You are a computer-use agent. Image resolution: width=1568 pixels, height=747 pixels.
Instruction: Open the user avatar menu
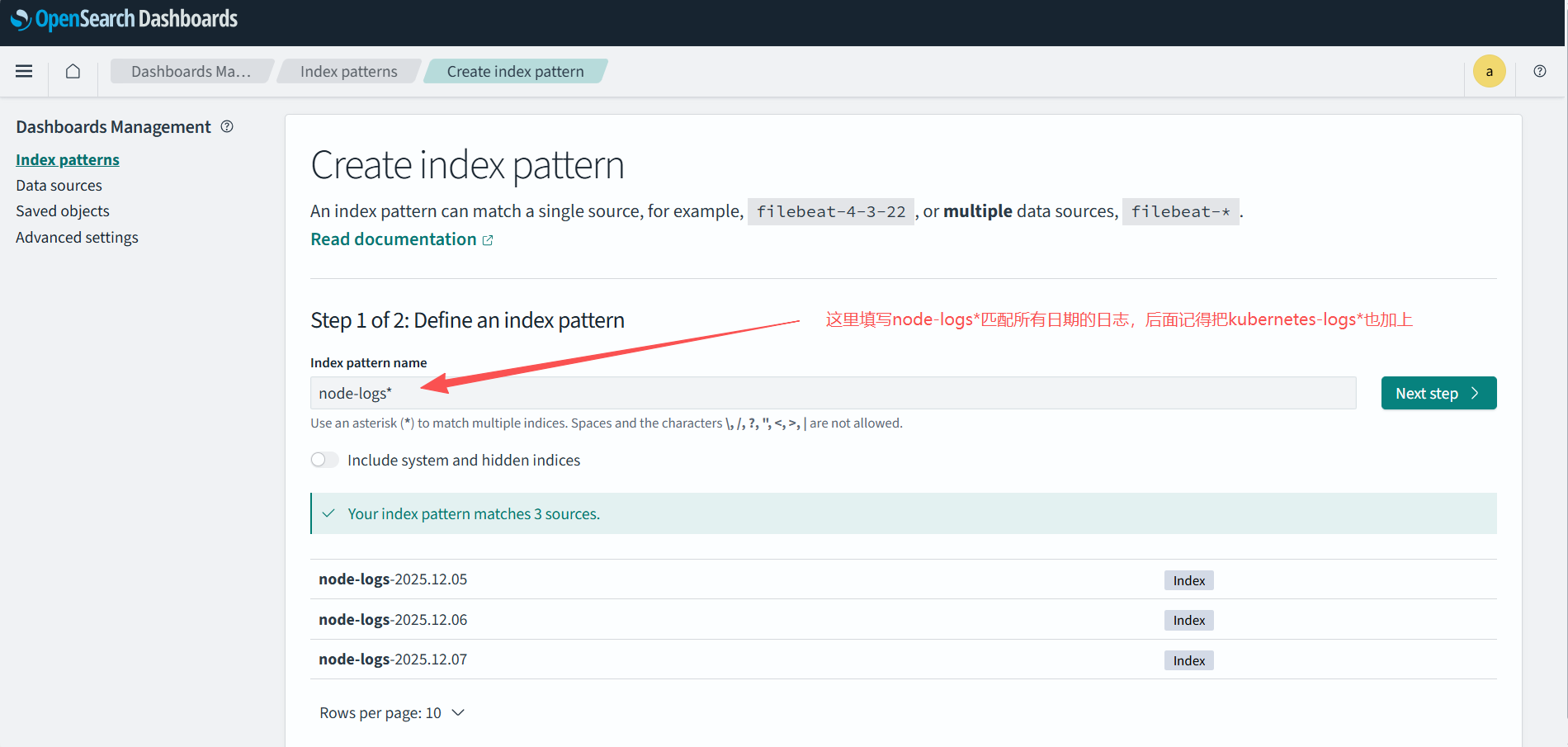pos(1489,71)
